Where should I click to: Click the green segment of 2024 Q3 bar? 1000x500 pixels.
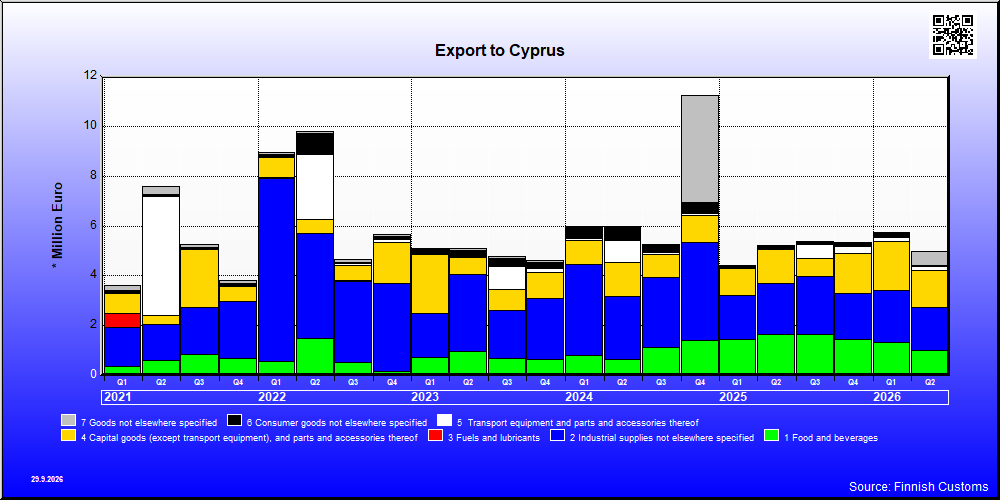coord(661,360)
